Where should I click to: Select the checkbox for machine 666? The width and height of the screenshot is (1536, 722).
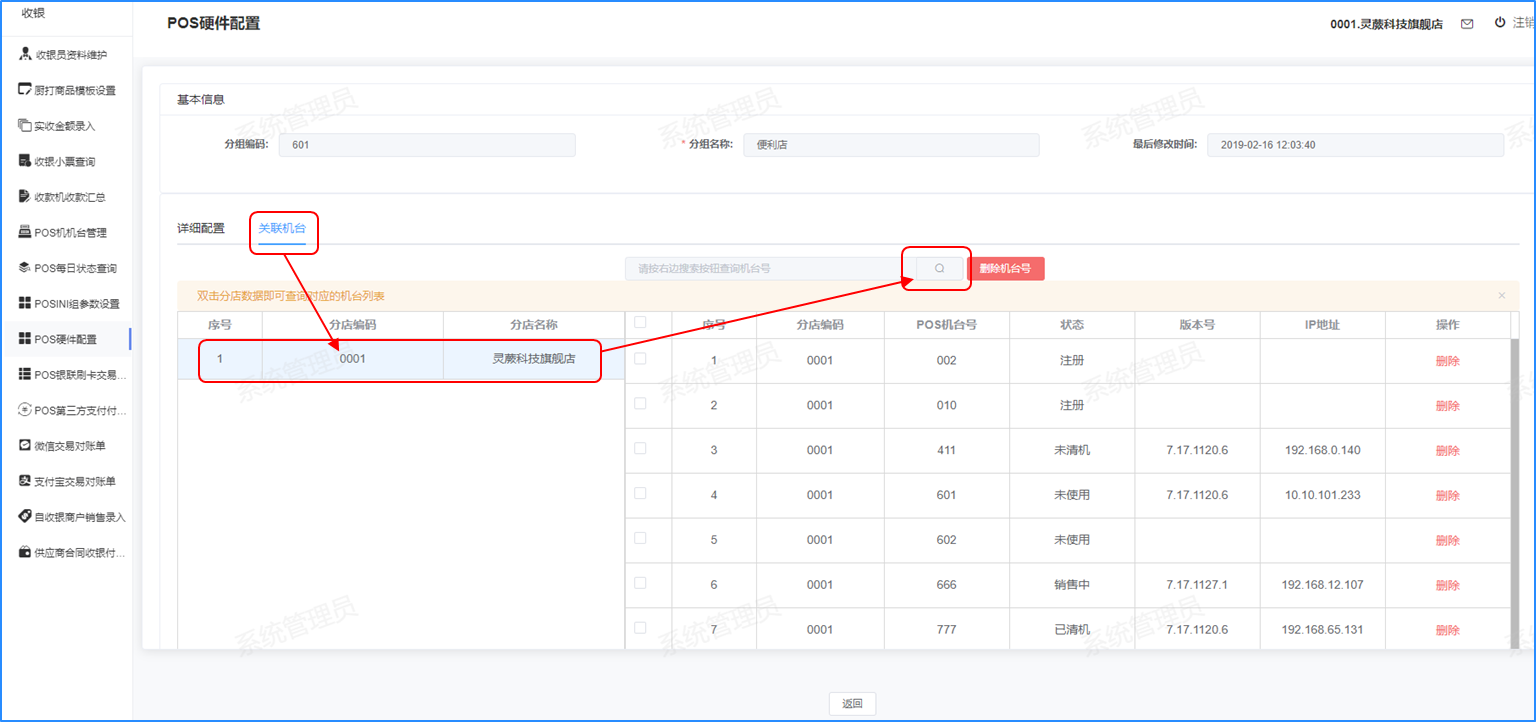tap(640, 583)
